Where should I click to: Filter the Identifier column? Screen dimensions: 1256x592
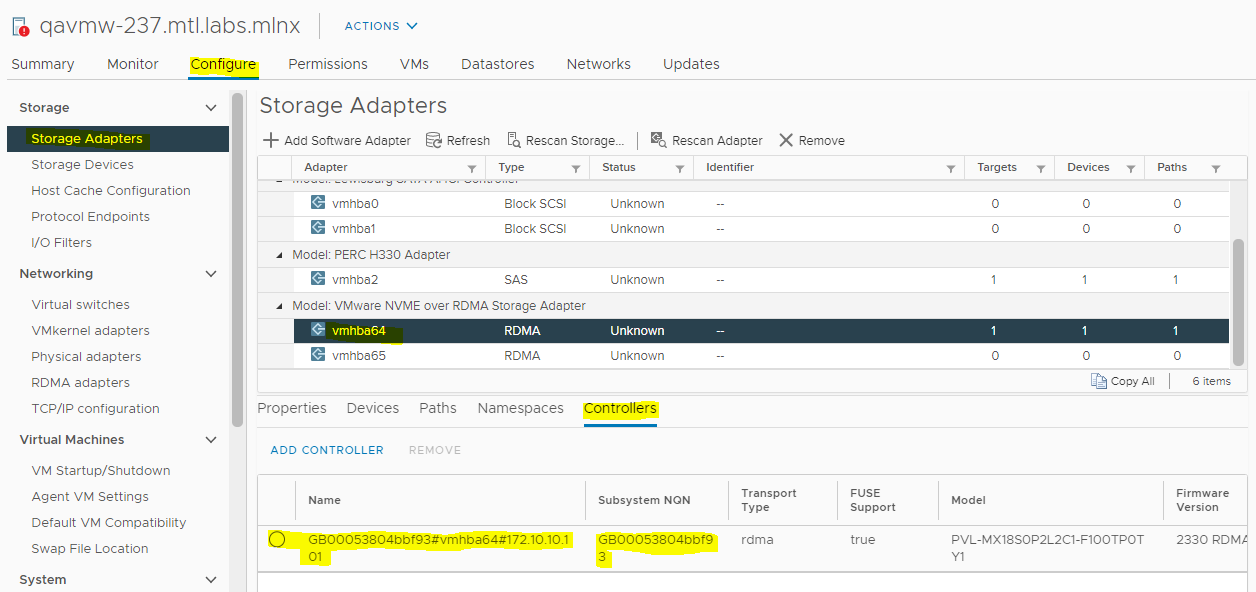[951, 168]
